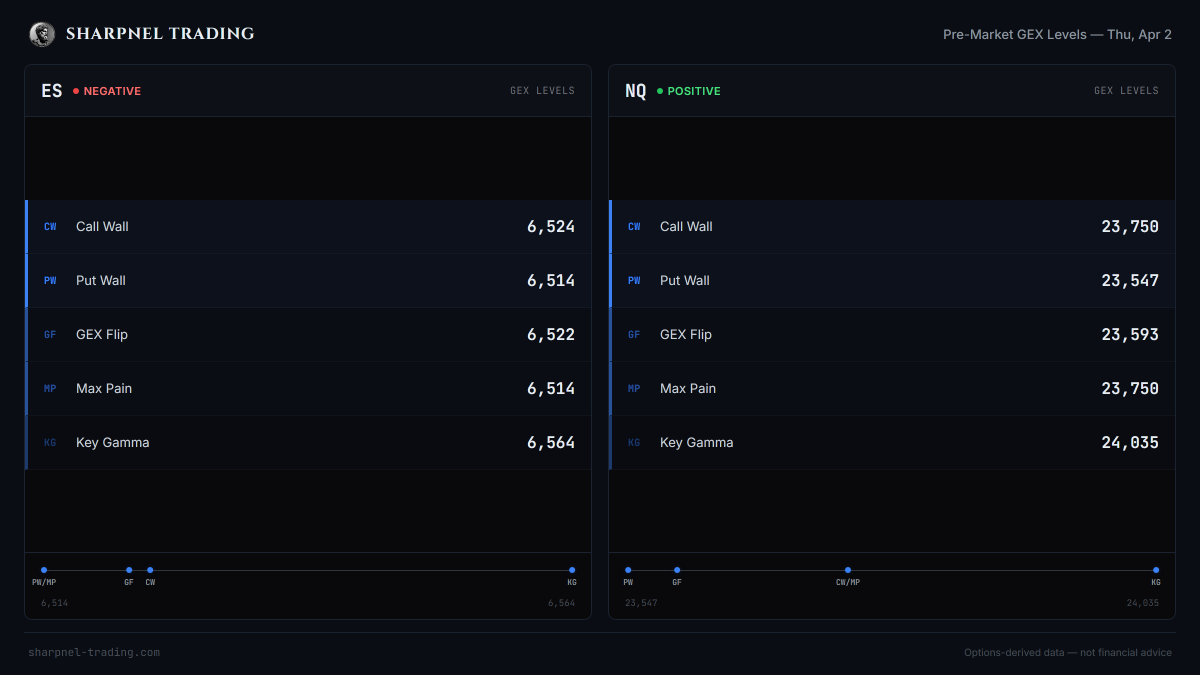The width and height of the screenshot is (1200, 675).
Task: Click the ES Max Pain row value 6,514
Action: (x=551, y=389)
